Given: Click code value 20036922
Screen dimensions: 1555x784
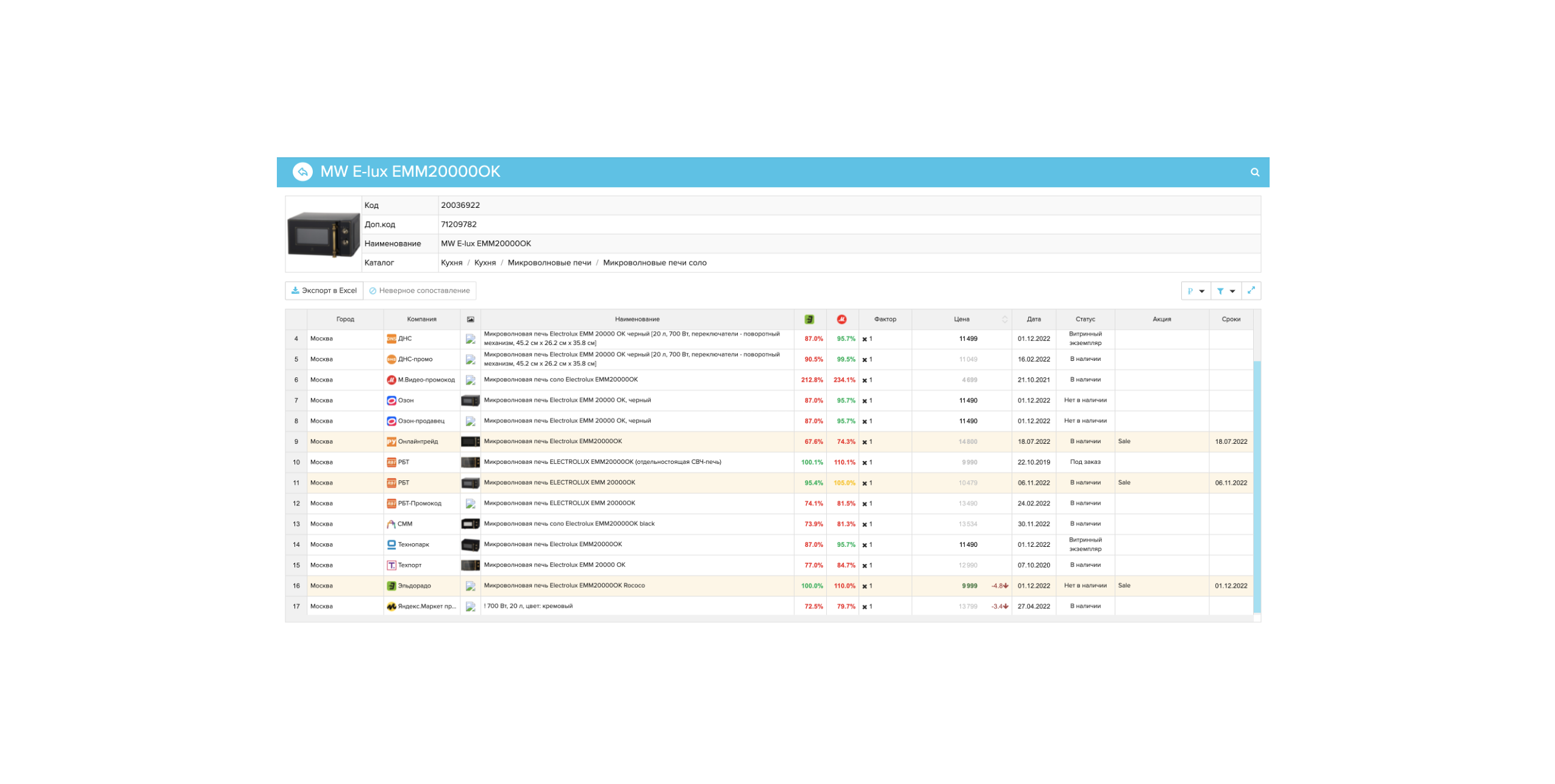Looking at the screenshot, I should click(x=460, y=205).
